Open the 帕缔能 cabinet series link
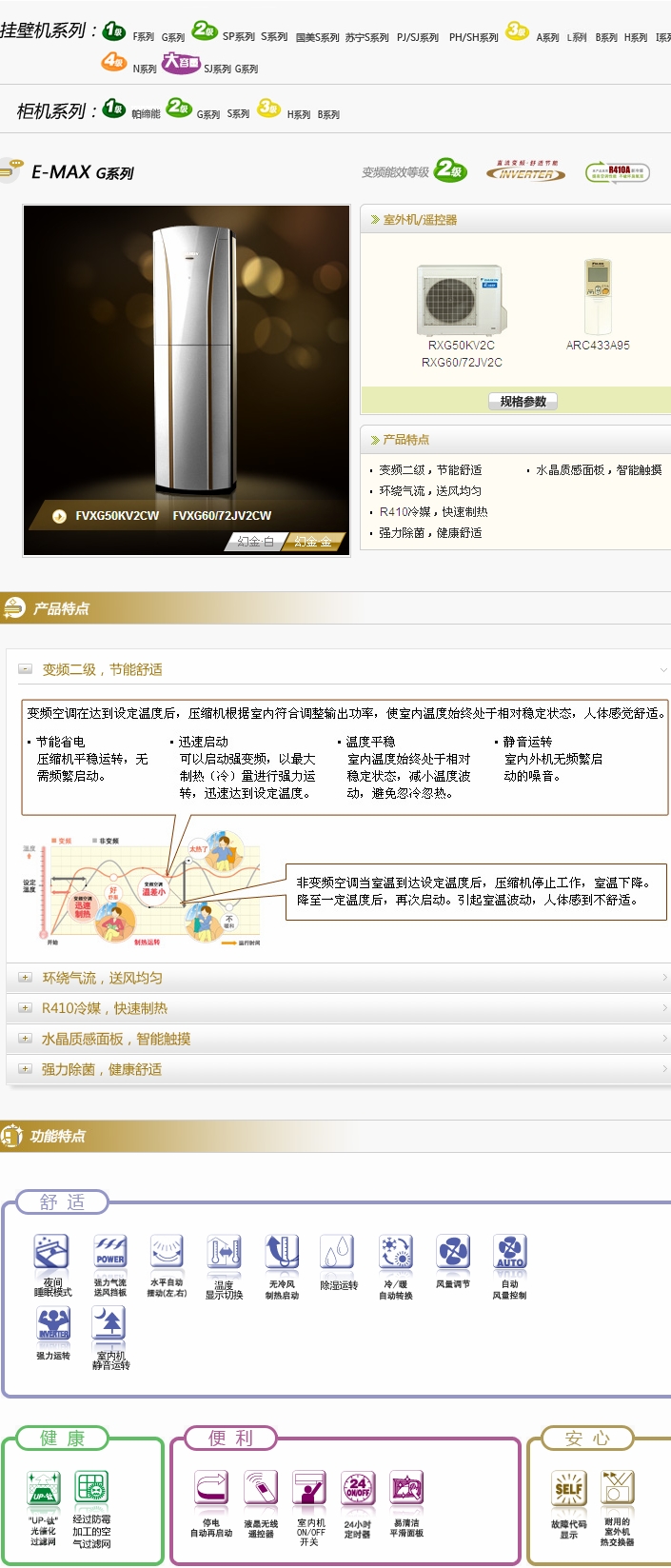 (146, 114)
